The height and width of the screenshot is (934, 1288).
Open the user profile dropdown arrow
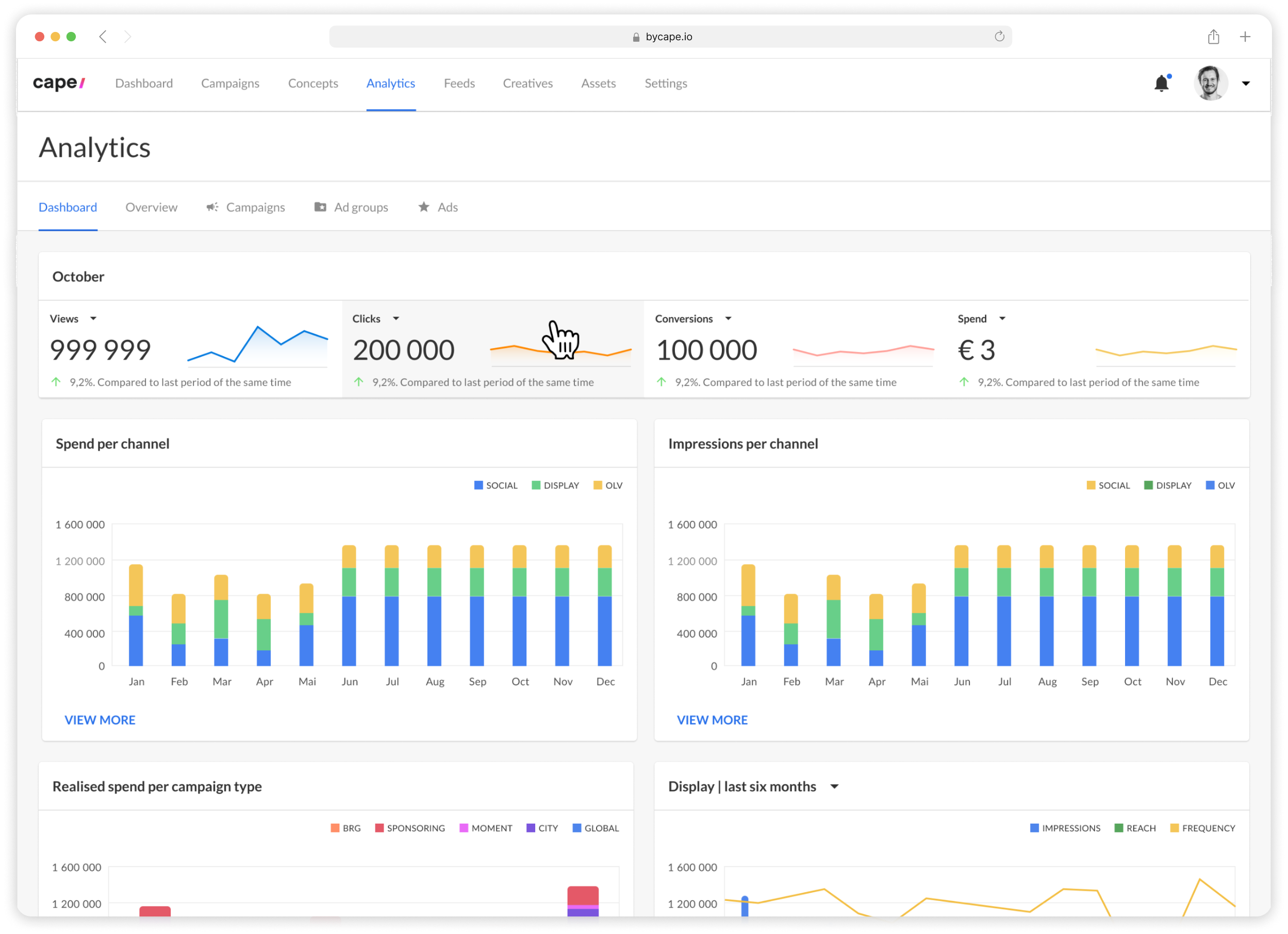pos(1245,84)
